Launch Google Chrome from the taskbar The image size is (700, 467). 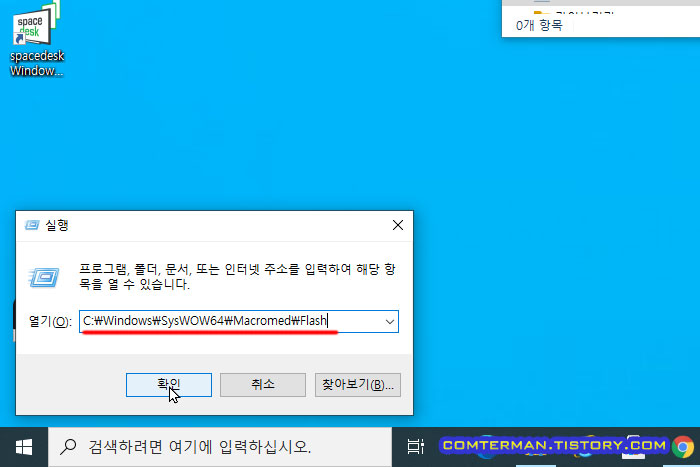tap(683, 447)
